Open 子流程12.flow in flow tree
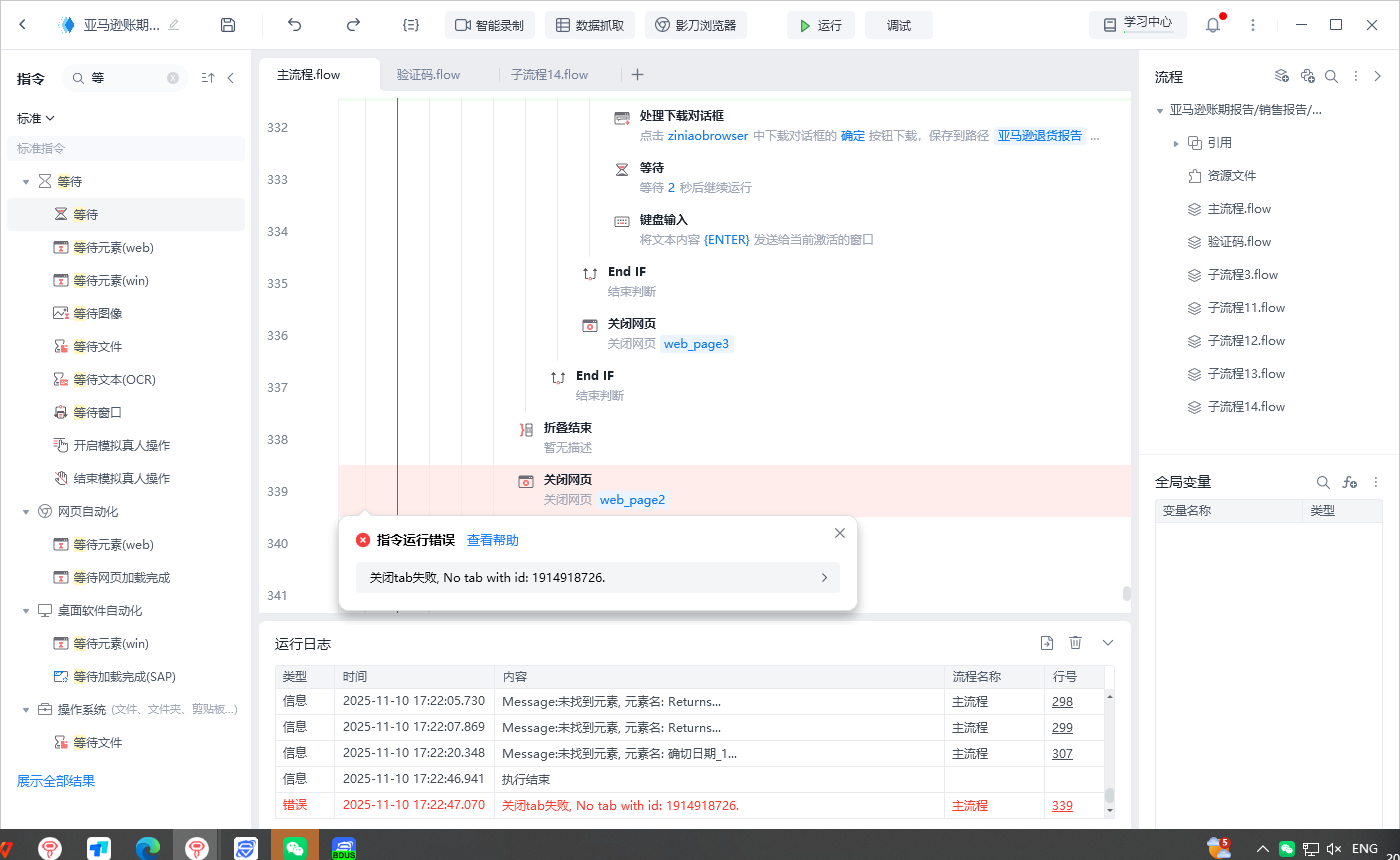 (1246, 341)
